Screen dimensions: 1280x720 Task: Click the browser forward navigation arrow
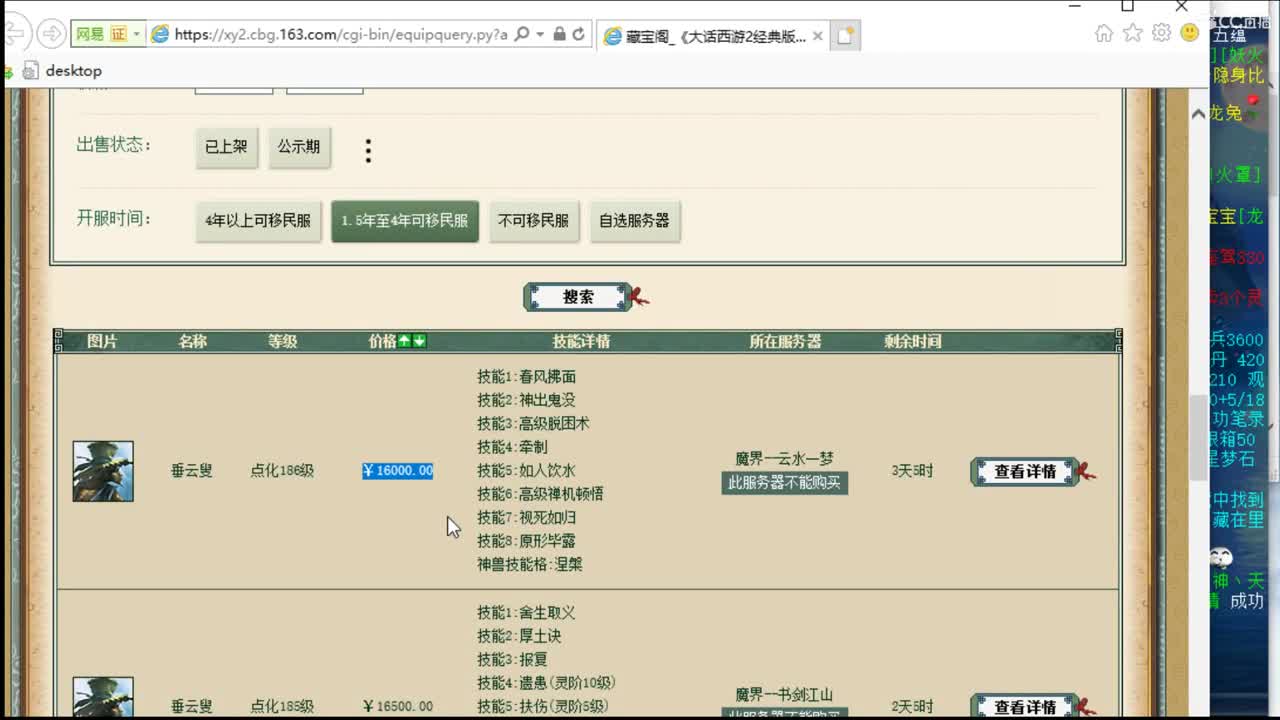(51, 34)
